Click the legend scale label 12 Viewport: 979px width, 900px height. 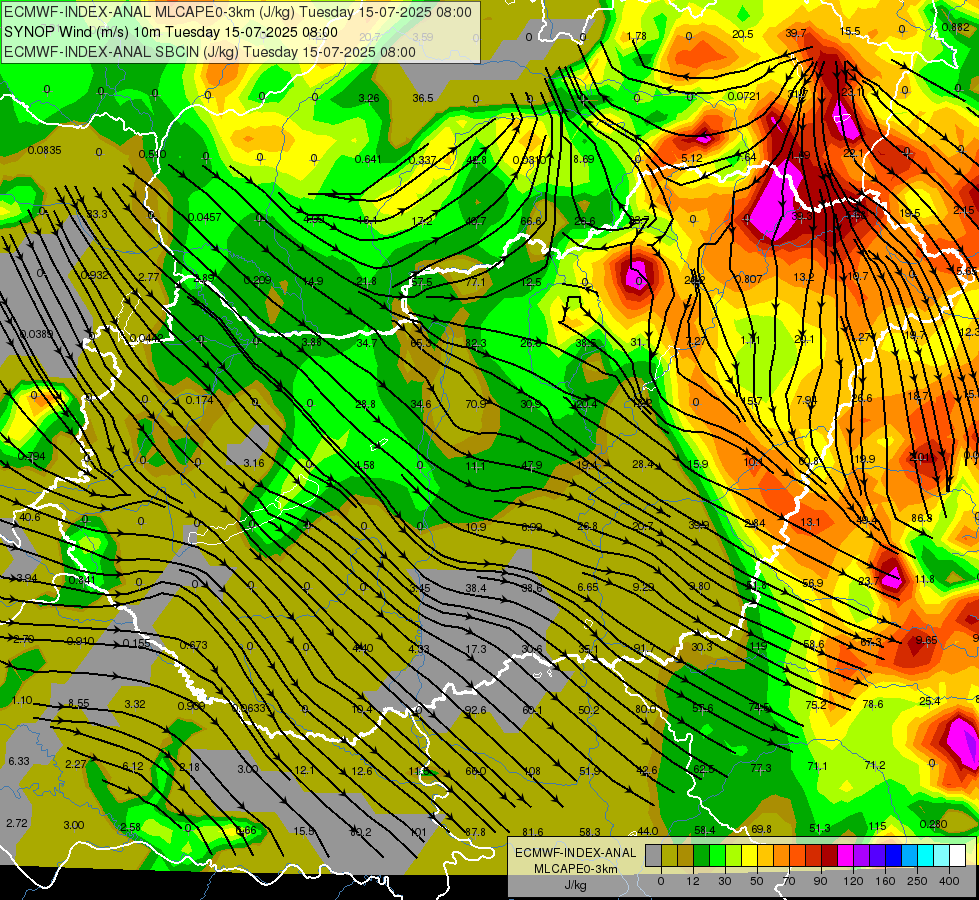tap(693, 881)
